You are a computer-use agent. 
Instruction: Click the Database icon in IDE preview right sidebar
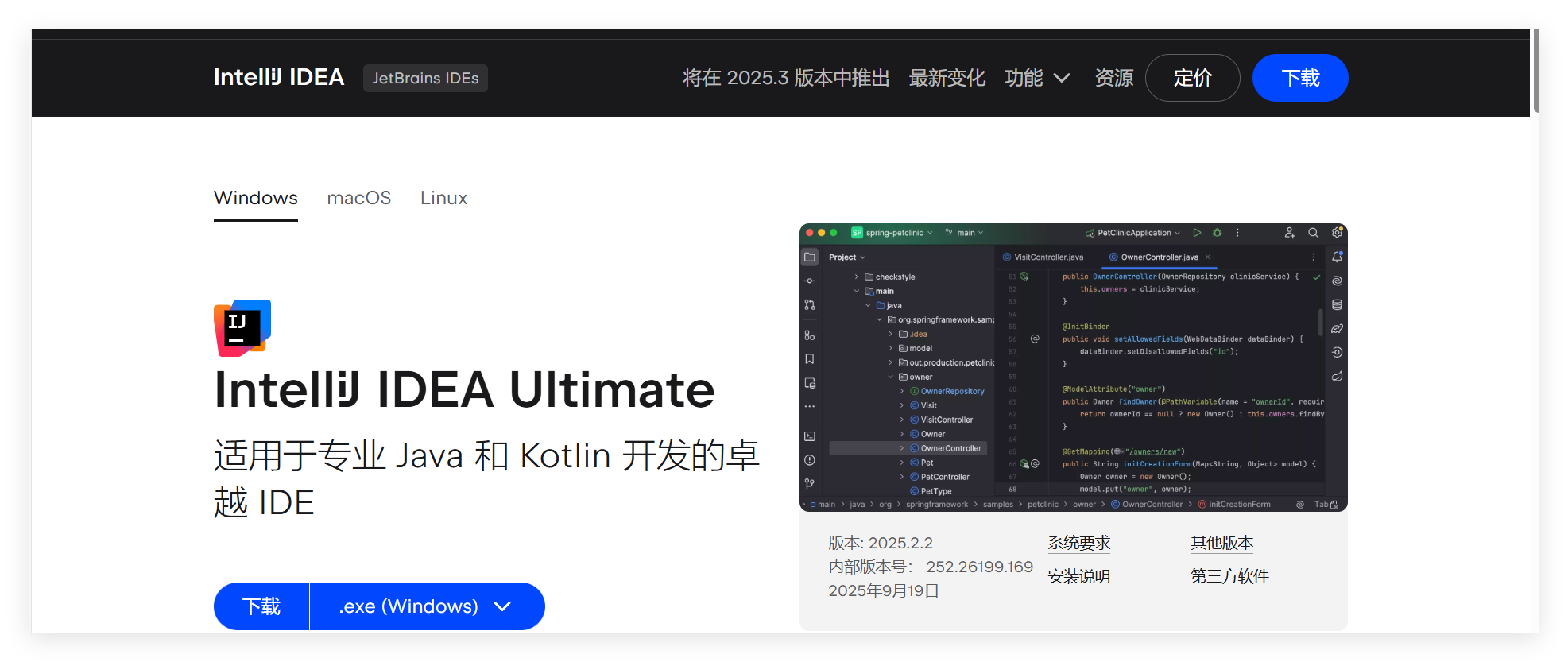(1338, 304)
